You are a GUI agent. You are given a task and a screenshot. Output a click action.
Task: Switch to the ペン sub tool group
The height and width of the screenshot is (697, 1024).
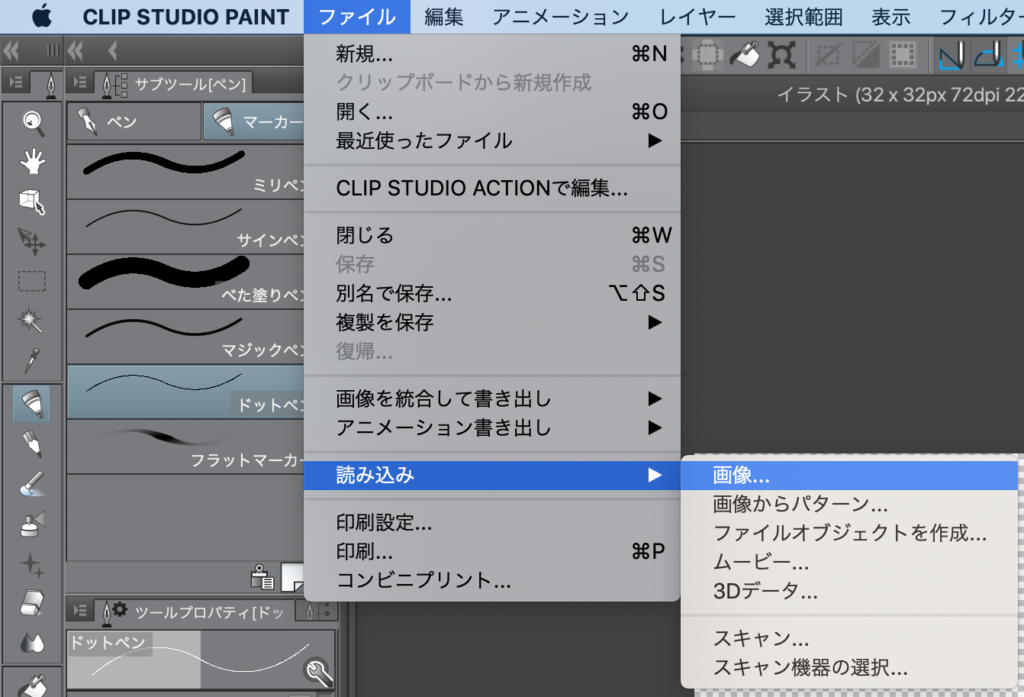click(134, 122)
